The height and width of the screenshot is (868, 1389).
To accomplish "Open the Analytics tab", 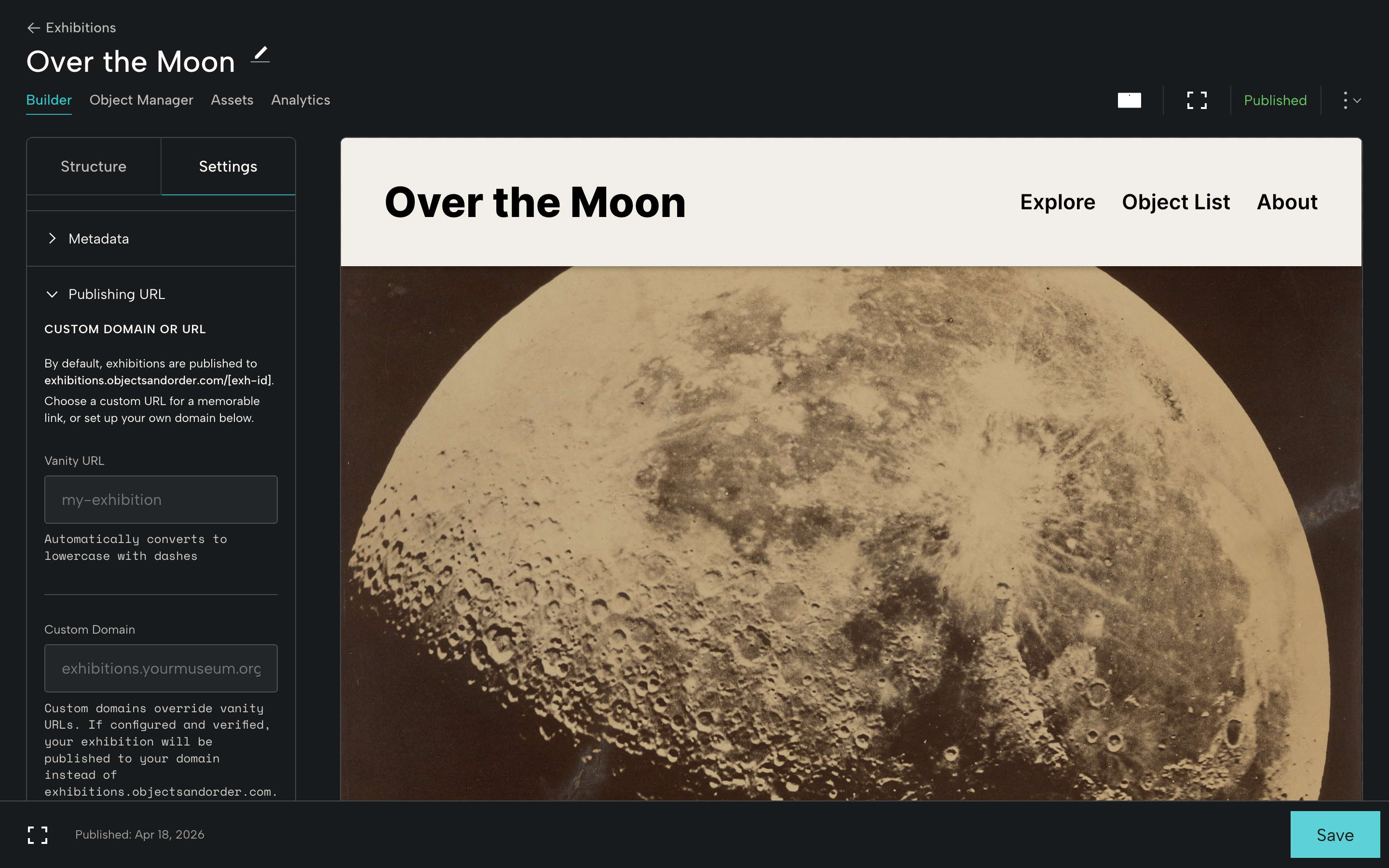I will coord(300,100).
